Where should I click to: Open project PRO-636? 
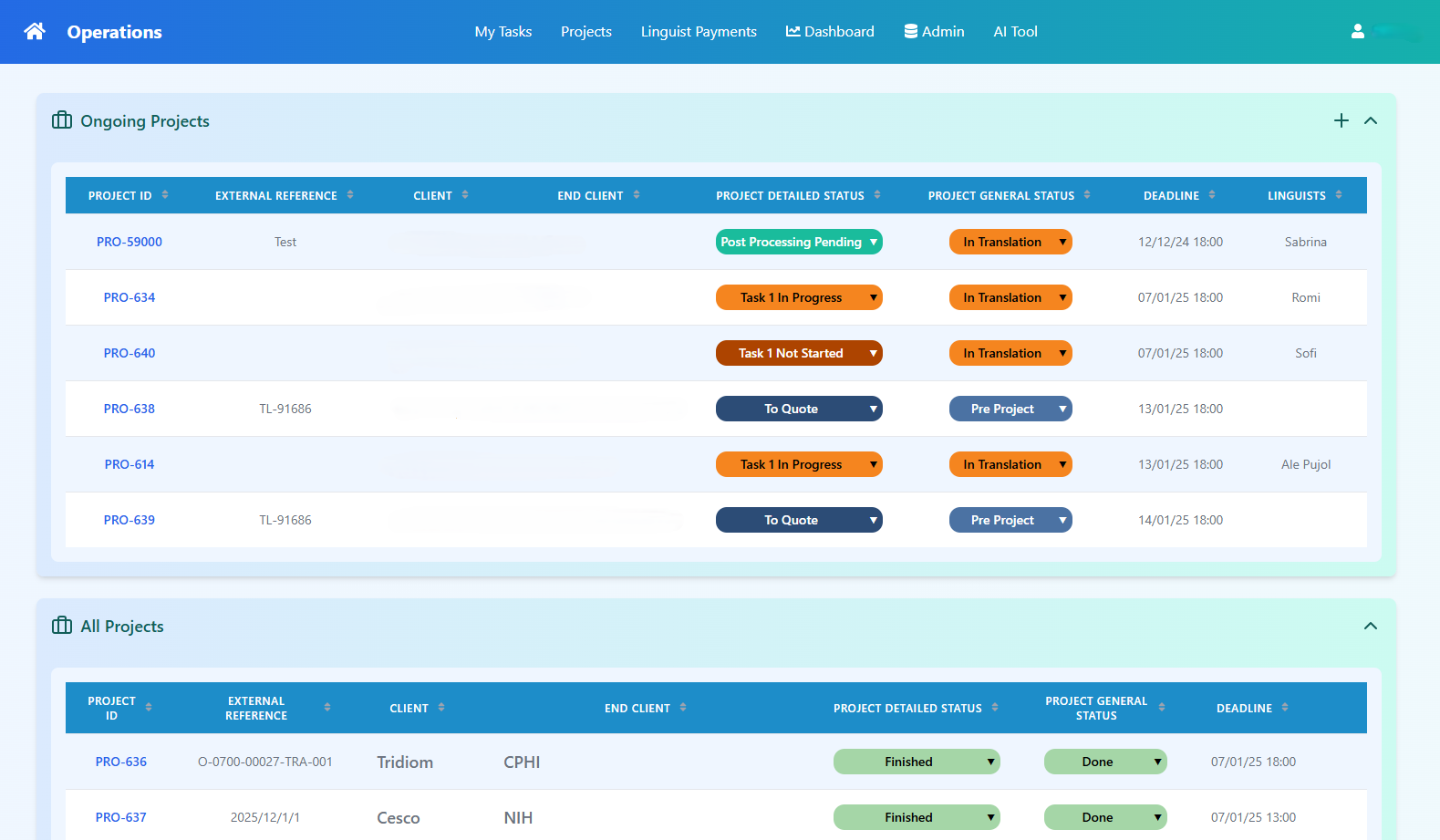(121, 762)
